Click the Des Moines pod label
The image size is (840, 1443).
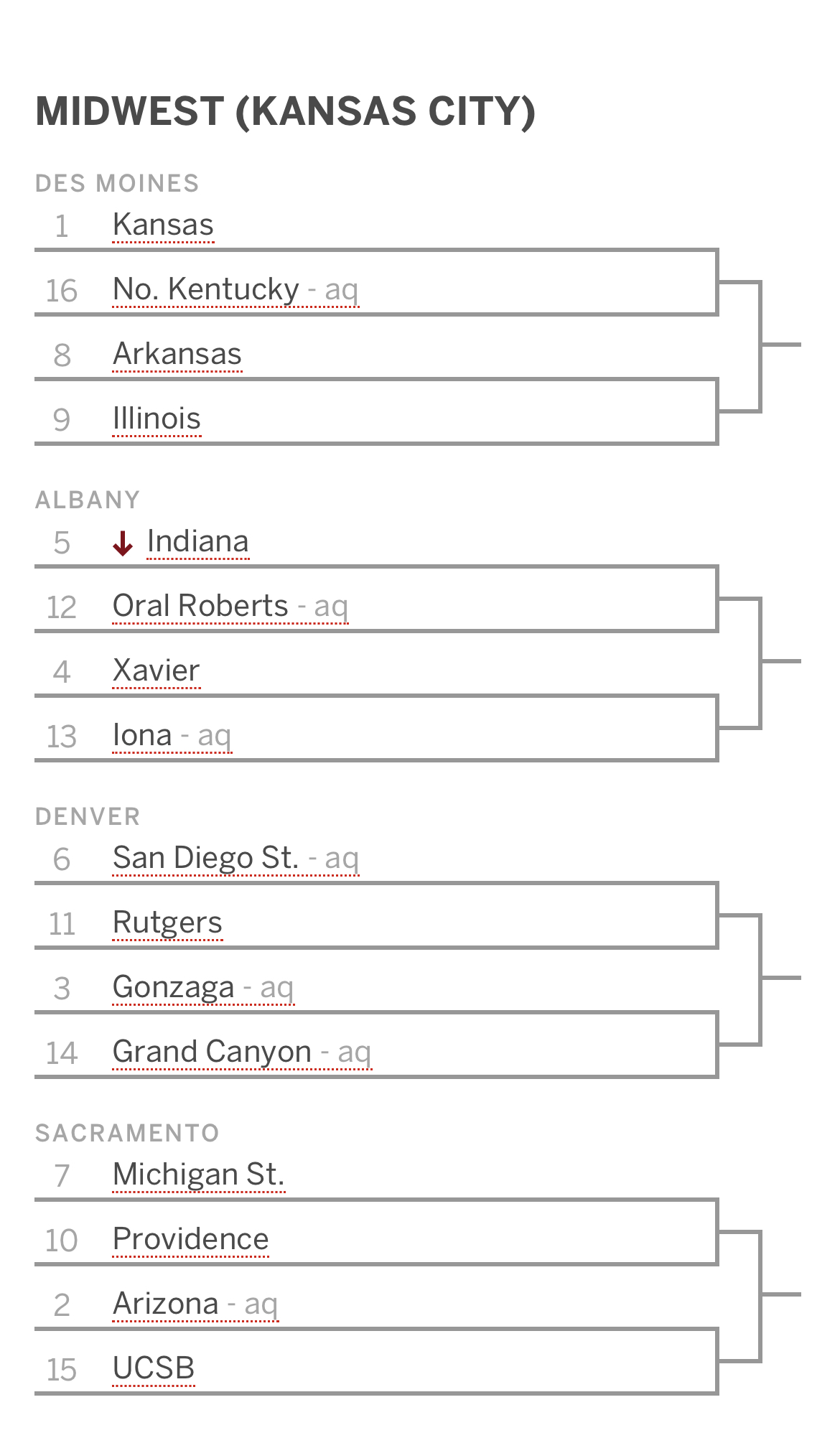point(117,183)
